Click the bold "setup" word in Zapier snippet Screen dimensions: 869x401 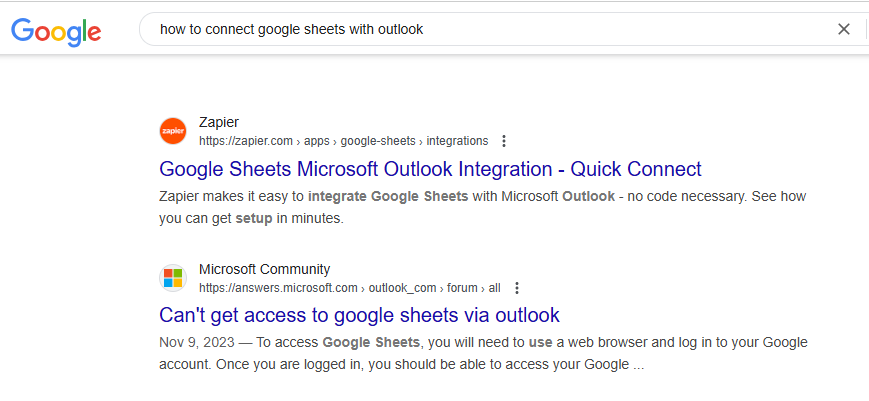pos(254,219)
